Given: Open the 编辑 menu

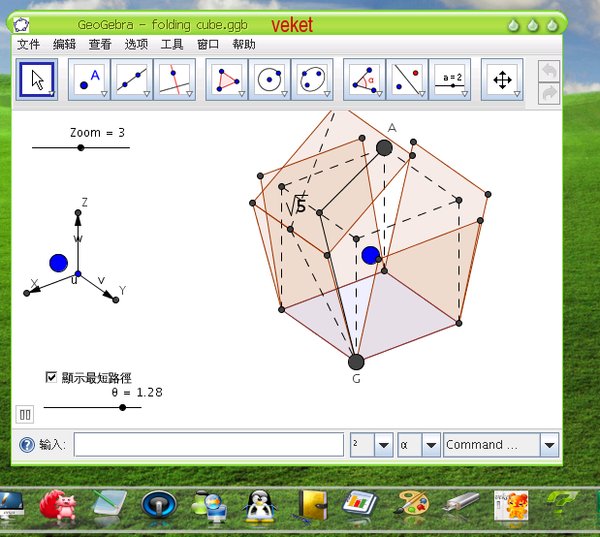Looking at the screenshot, I should point(64,44).
